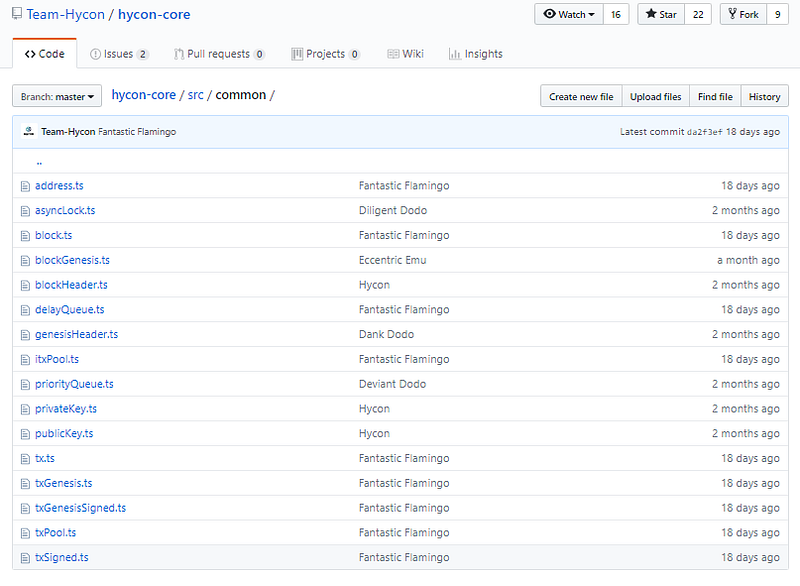This screenshot has height=586, width=800.
Task: Click file icon next to blockHeader.ts
Action: click(26, 285)
